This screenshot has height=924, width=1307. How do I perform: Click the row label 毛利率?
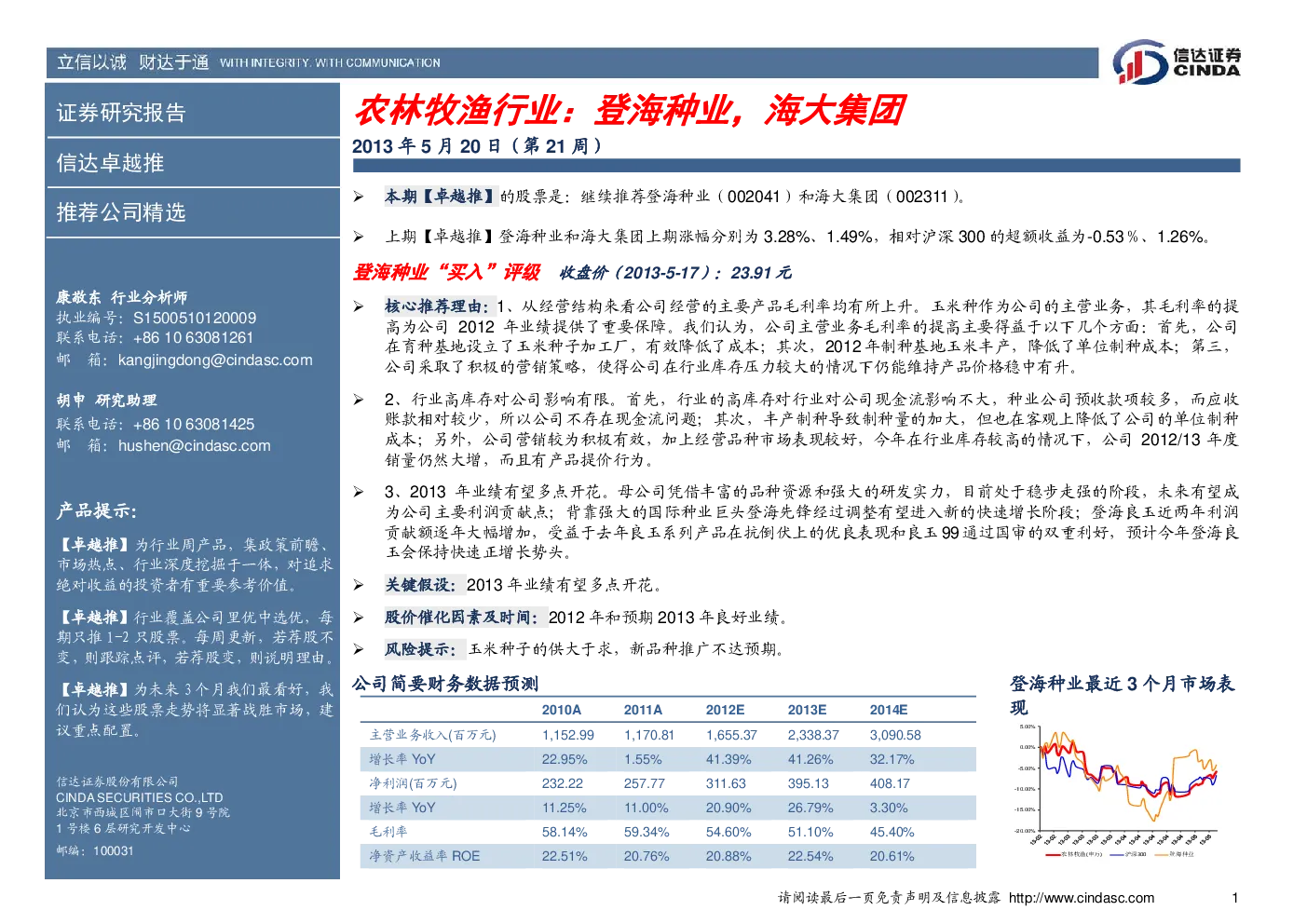pos(388,833)
